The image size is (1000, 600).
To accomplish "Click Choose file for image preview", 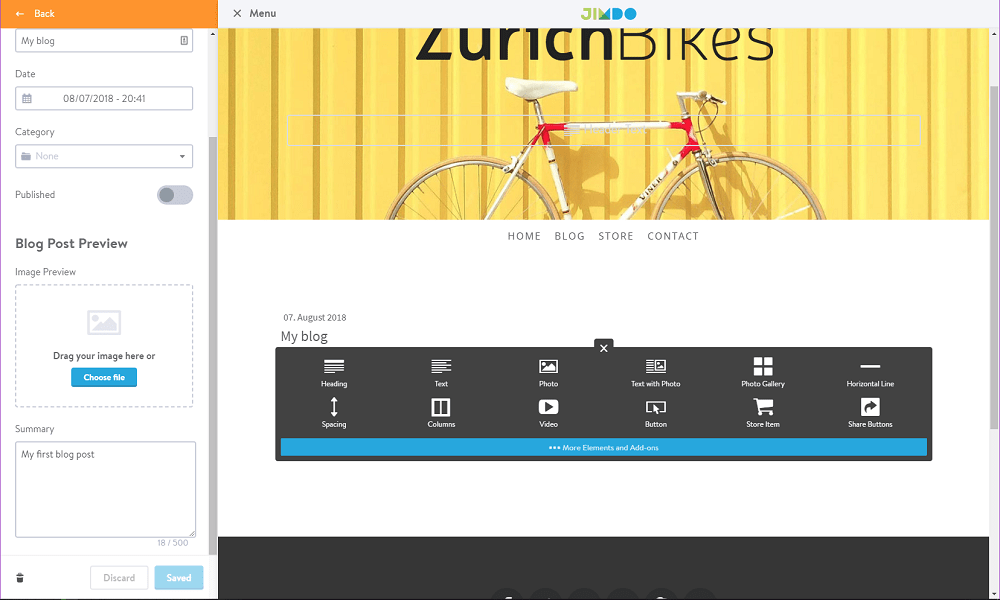I will coord(104,377).
